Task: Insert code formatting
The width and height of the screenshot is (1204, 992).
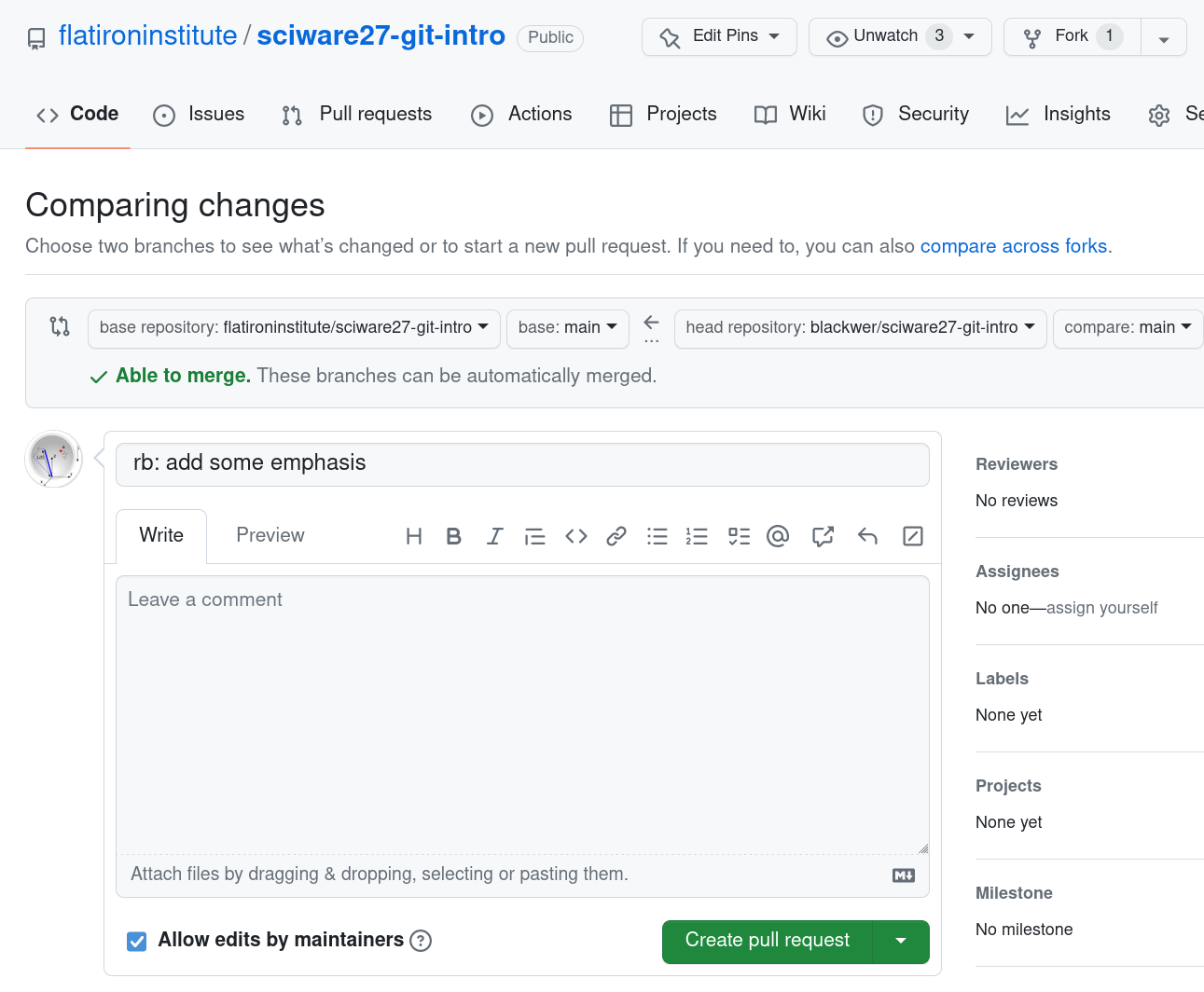Action: coord(576,536)
